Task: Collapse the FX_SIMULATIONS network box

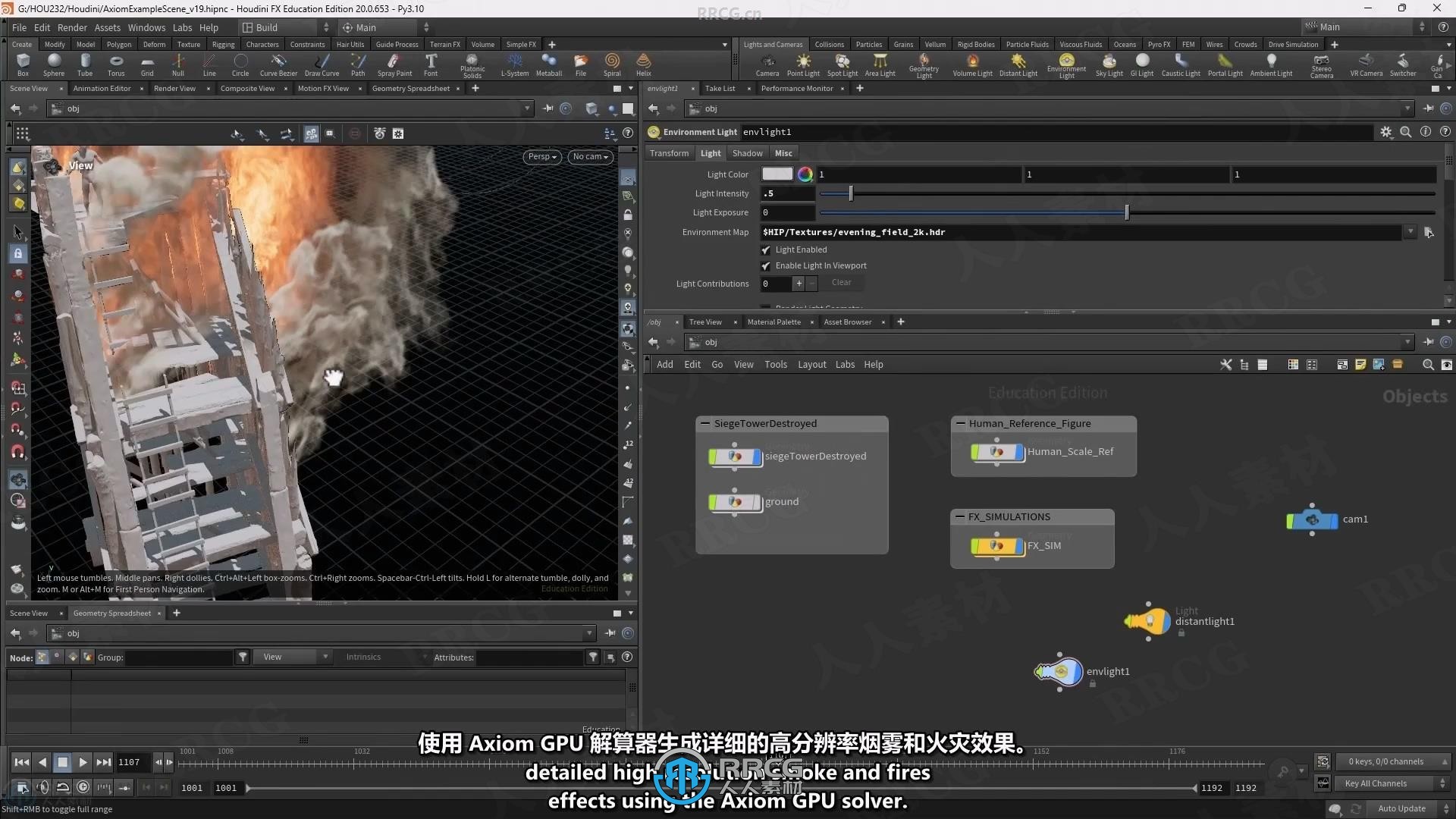Action: click(x=960, y=516)
